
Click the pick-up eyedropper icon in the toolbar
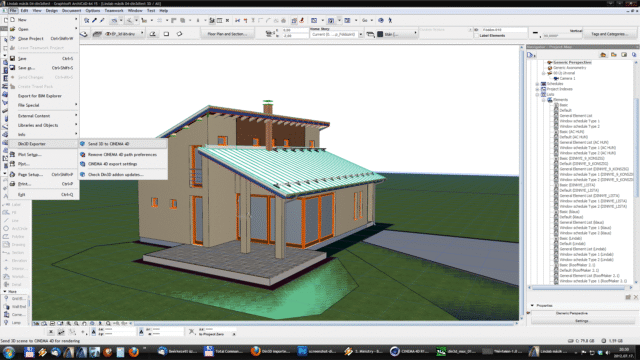click(94, 20)
